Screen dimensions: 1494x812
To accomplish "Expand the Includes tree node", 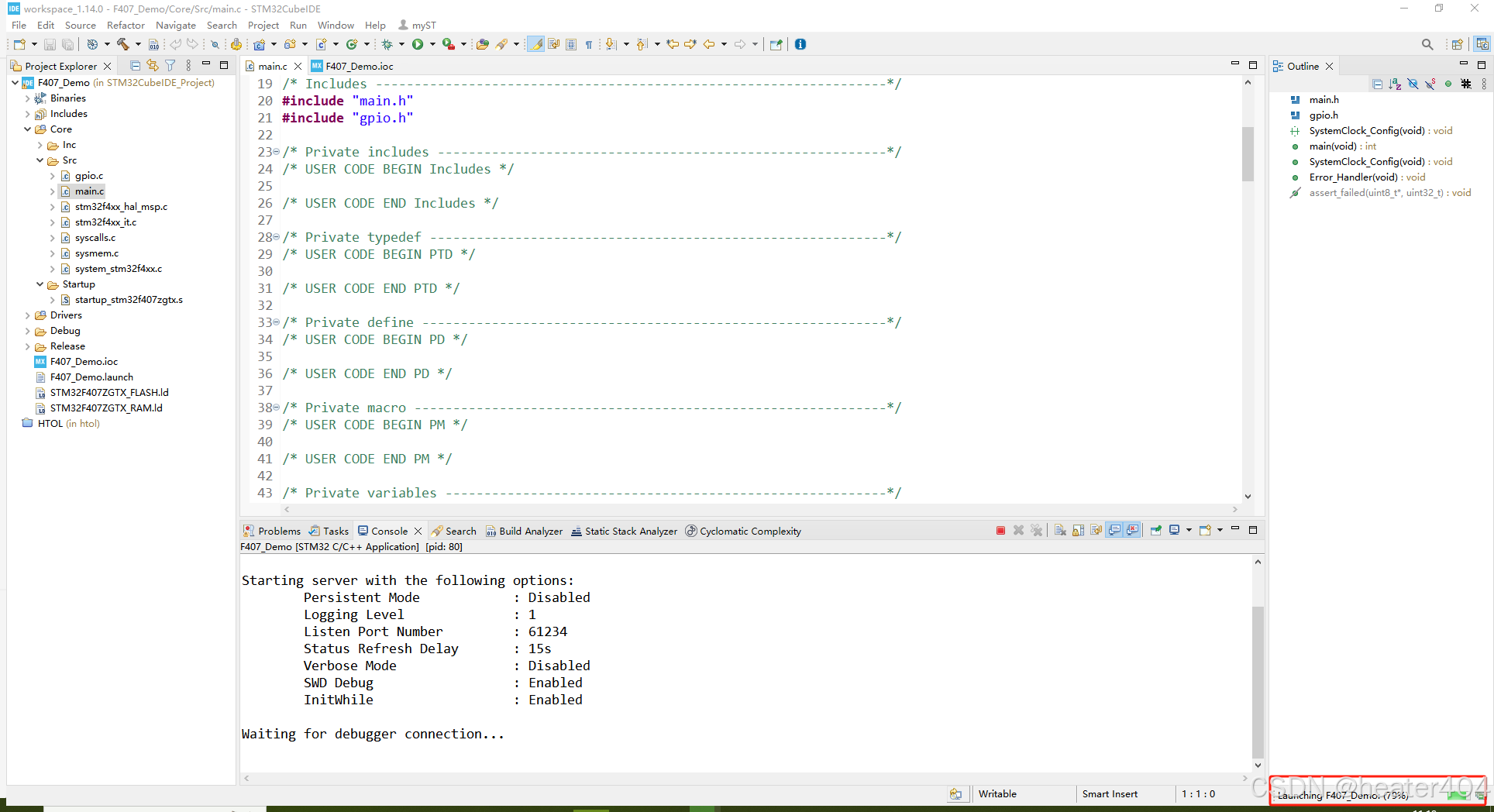I will [27, 114].
